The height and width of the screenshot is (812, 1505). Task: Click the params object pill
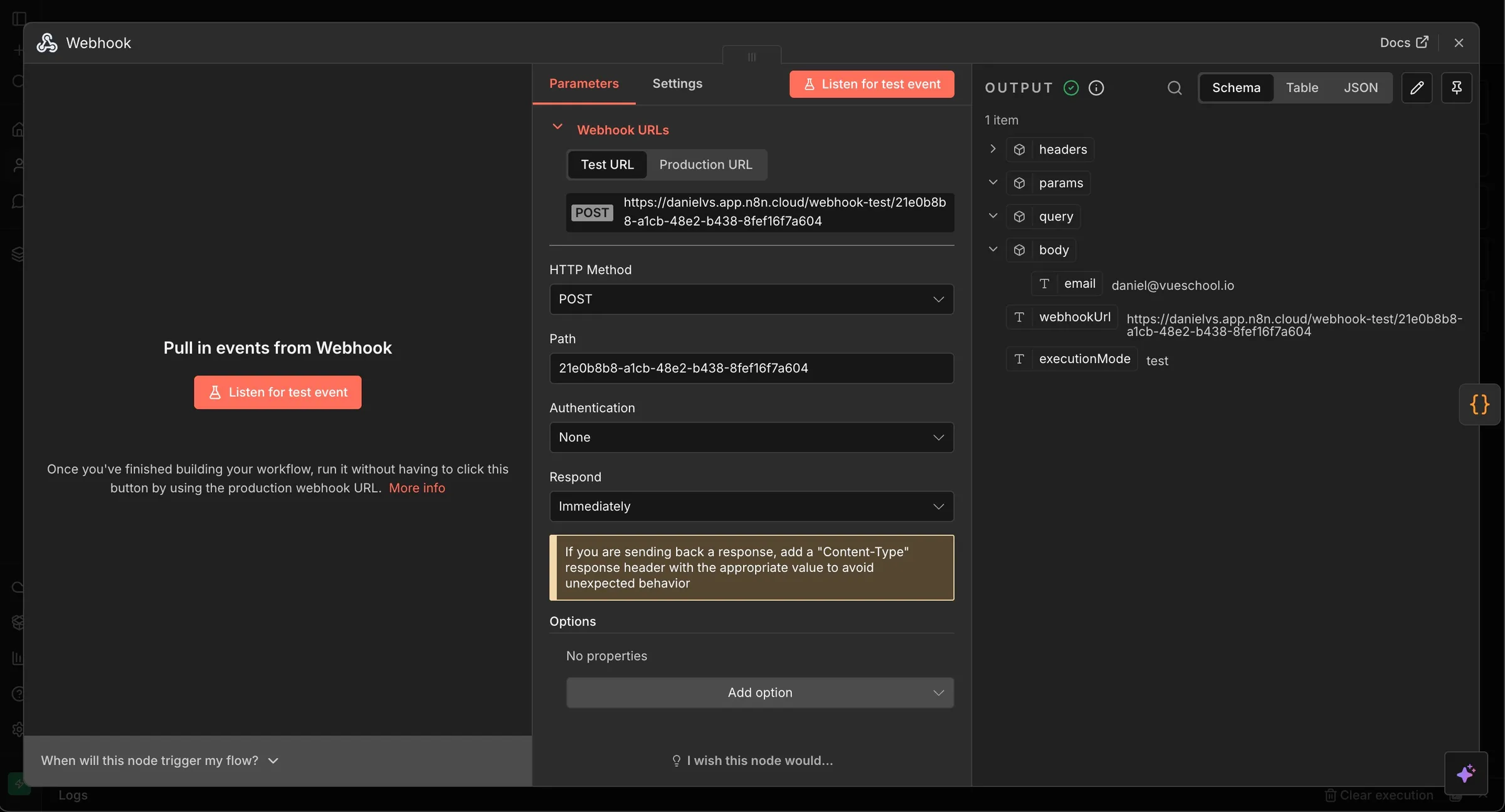1048,183
